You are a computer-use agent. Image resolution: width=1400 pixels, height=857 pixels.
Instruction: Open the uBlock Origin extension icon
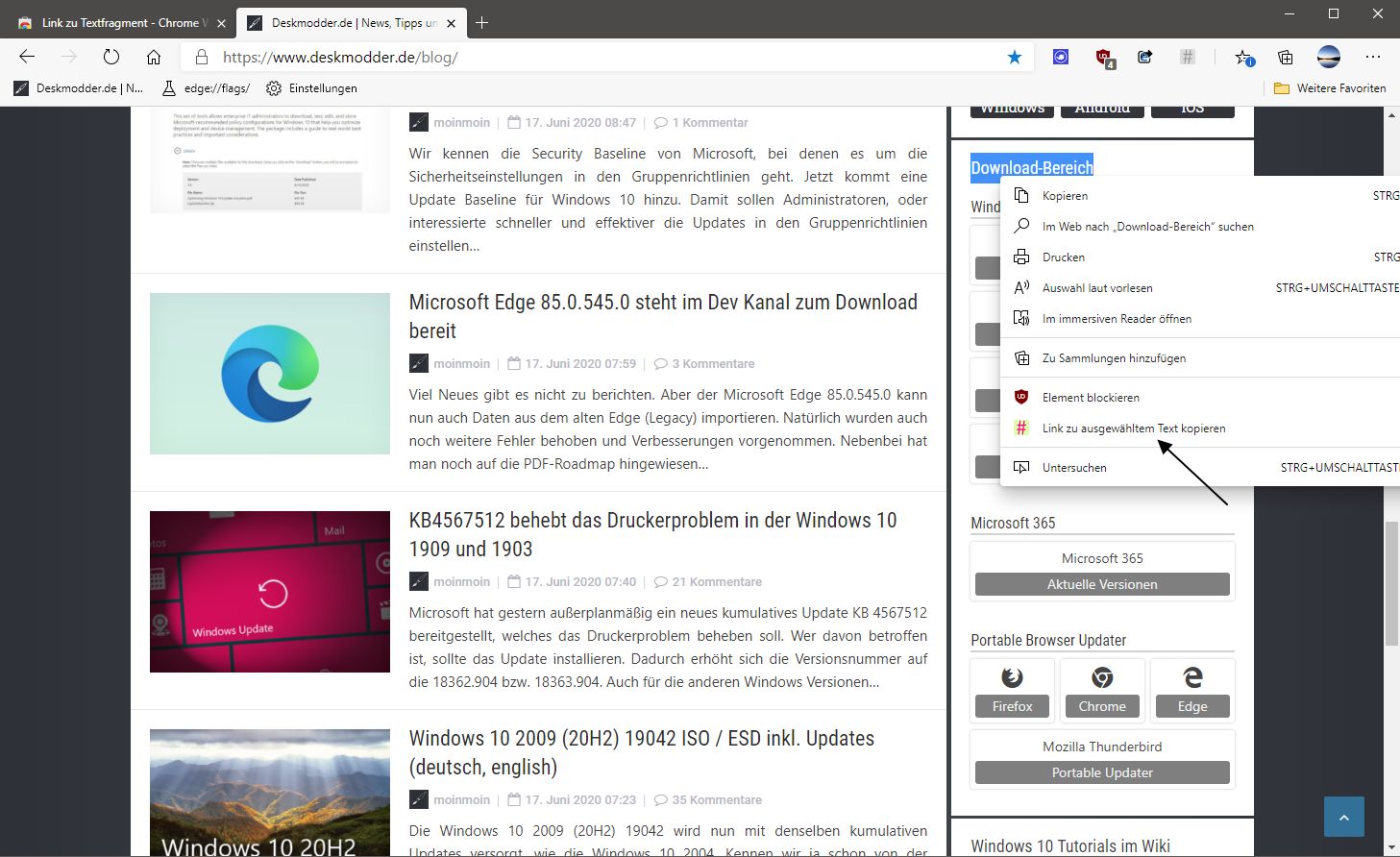(x=1103, y=58)
